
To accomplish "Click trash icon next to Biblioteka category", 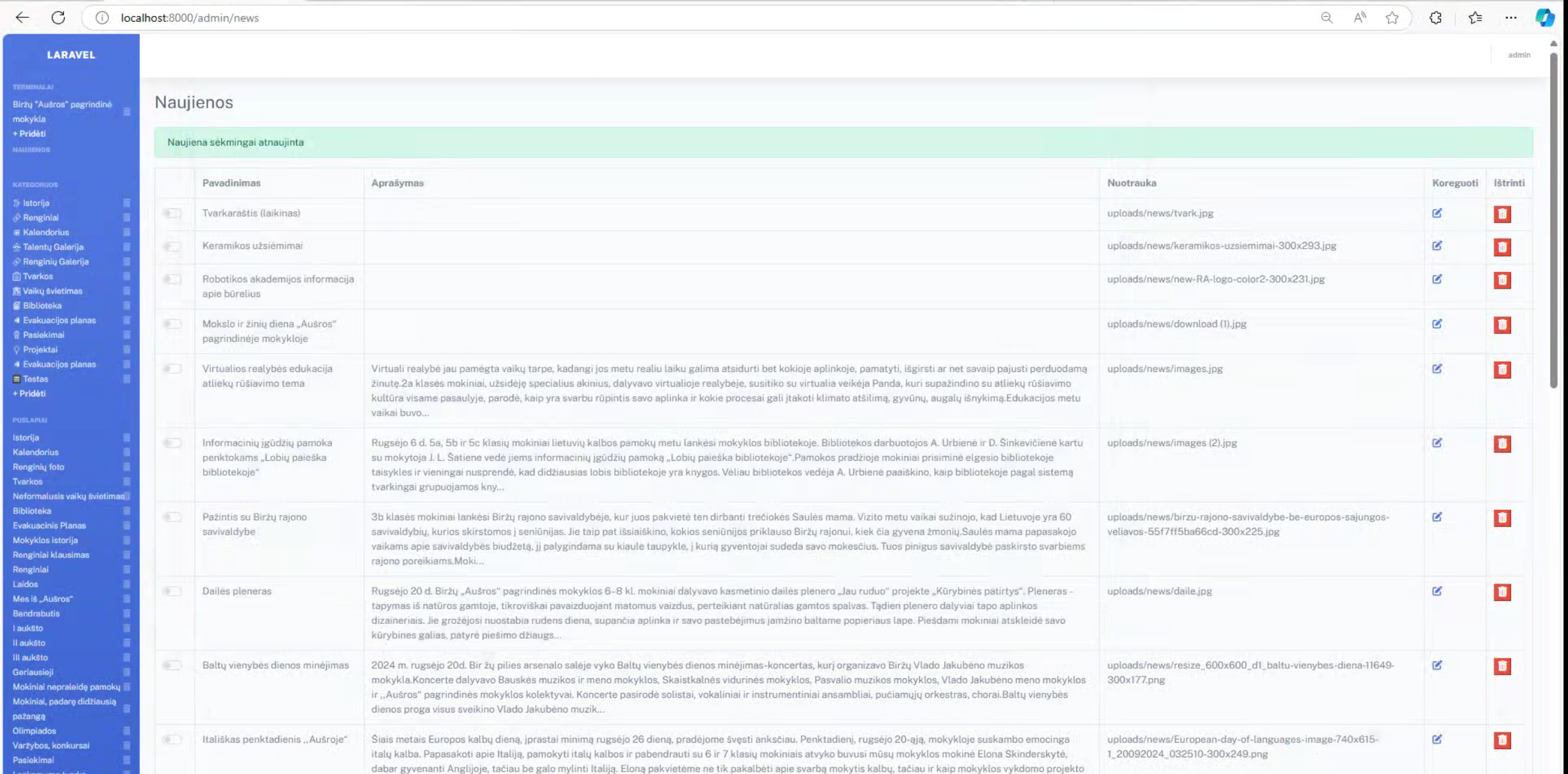I will pos(126,306).
